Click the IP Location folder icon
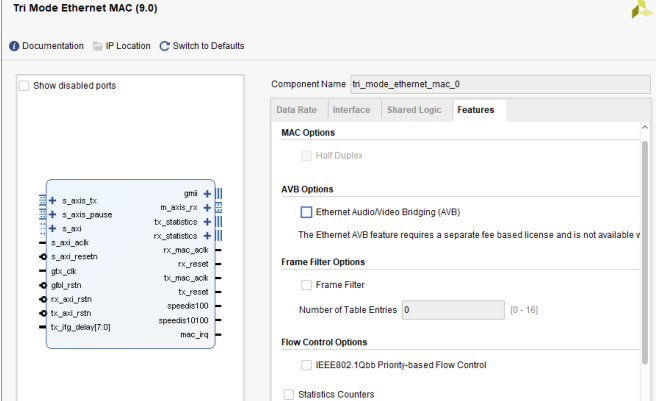Viewport: 656px width, 401px height. [x=97, y=46]
